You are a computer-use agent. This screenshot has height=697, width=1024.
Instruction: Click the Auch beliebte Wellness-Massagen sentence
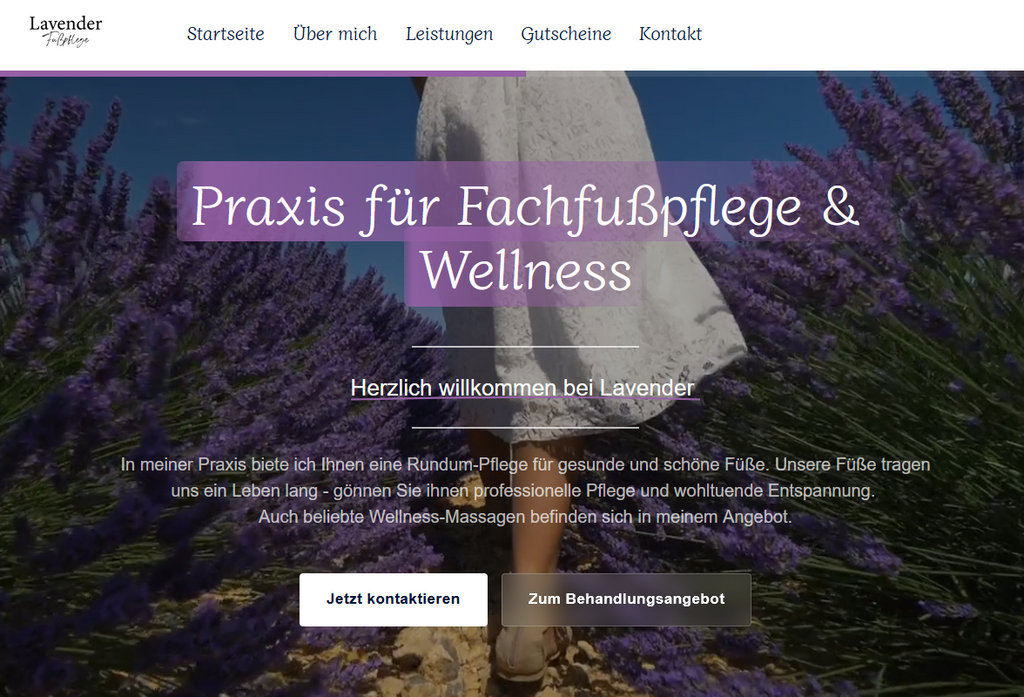(525, 517)
